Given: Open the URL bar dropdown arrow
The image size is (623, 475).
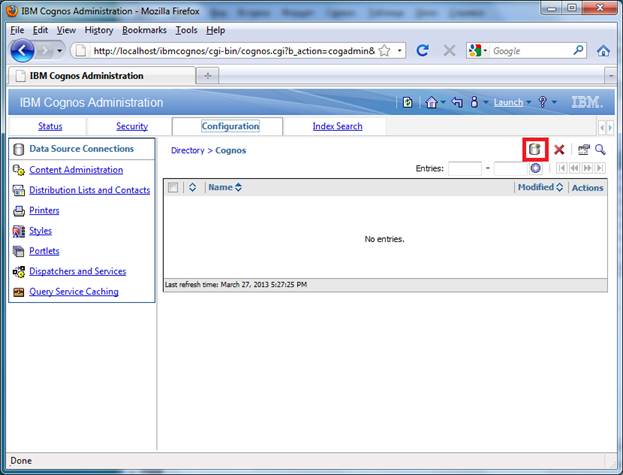Looking at the screenshot, I should 399,50.
